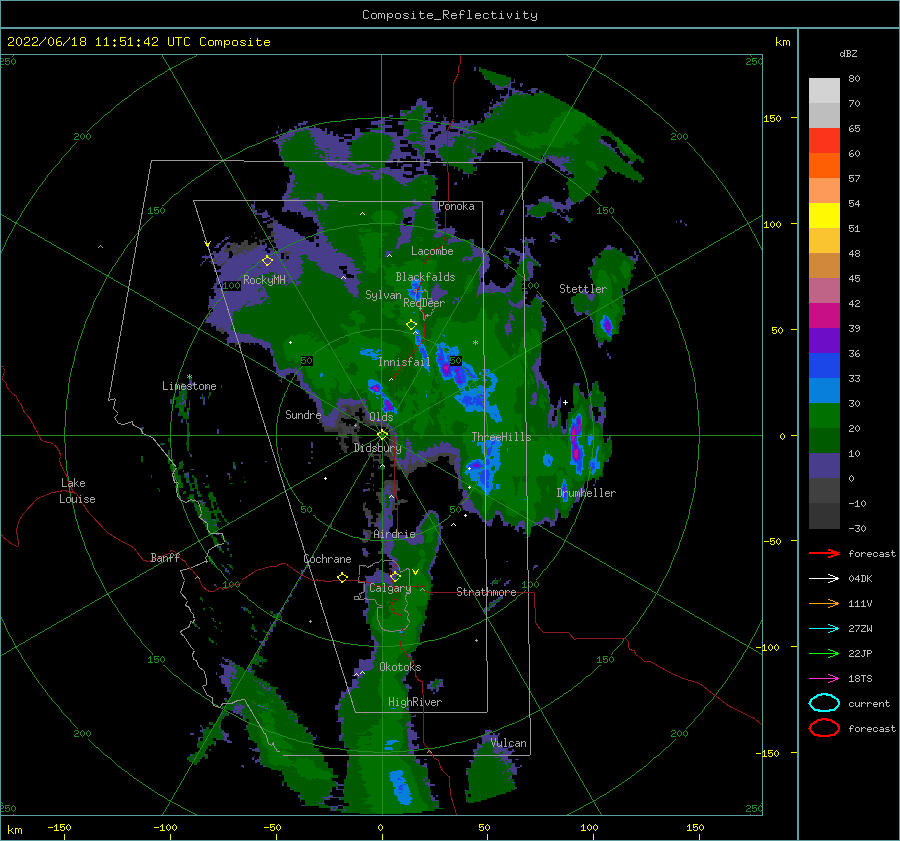The image size is (900, 841).
Task: Click the Blackfalds city label
Action: tap(425, 277)
